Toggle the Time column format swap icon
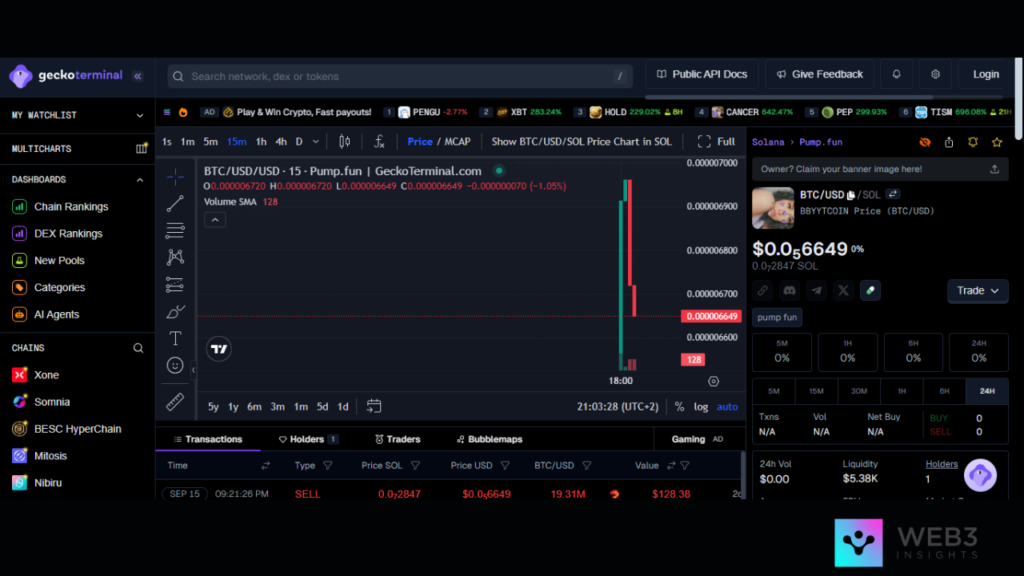This screenshot has width=1024, height=576. tap(265, 466)
